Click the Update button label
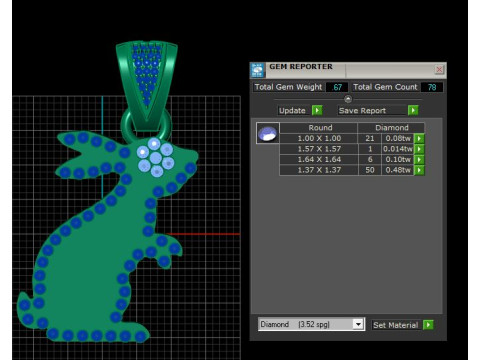Image resolution: width=480 pixels, height=360 pixels. click(x=292, y=111)
